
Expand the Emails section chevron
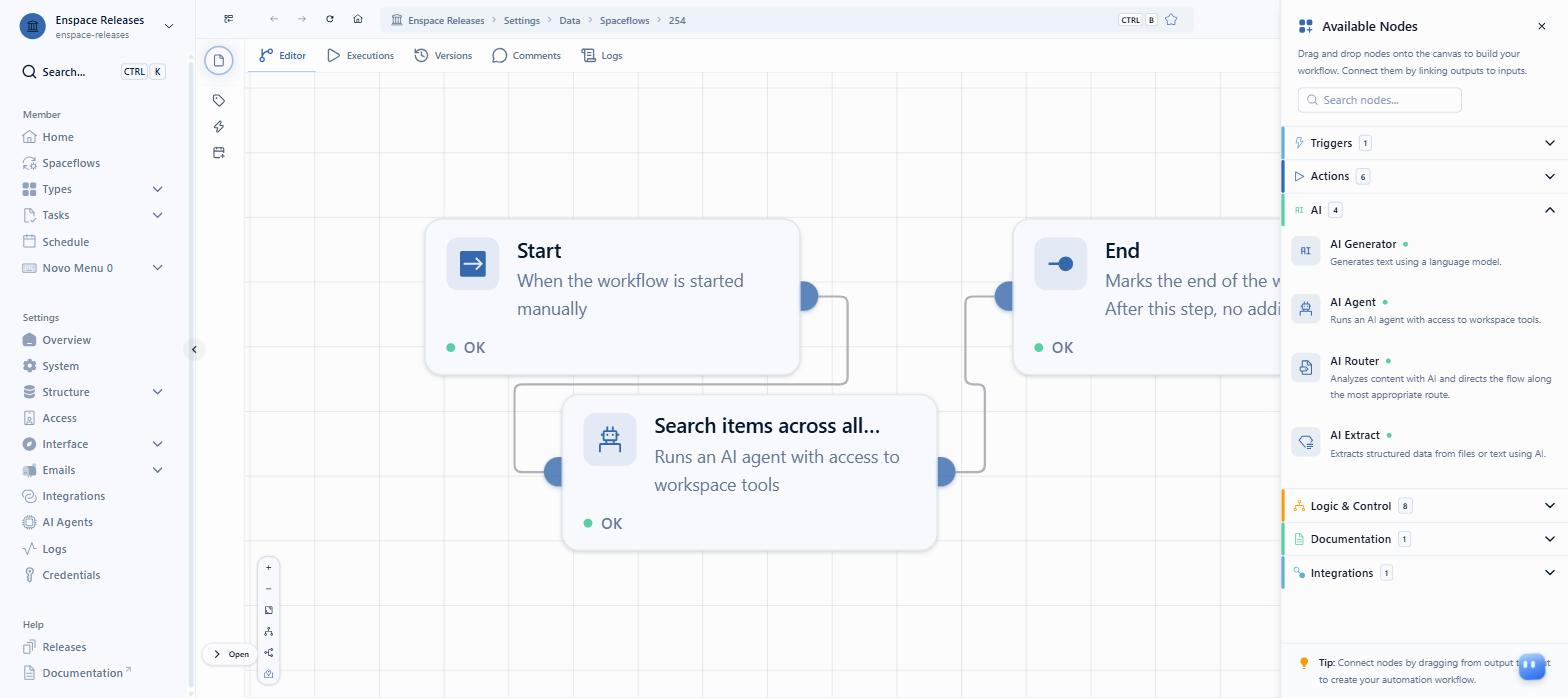point(157,470)
